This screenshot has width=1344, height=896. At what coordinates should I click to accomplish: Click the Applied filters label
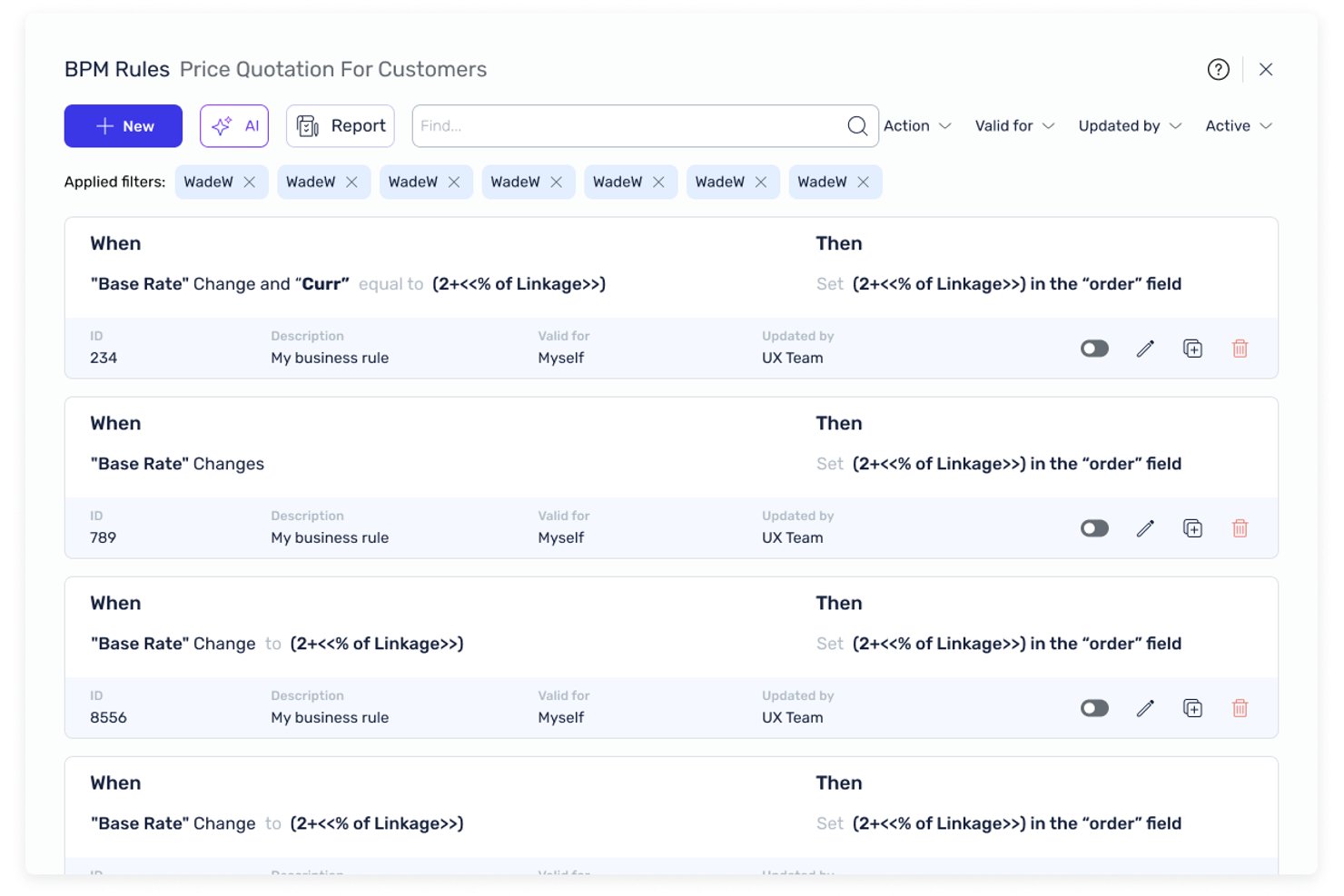(x=114, y=182)
